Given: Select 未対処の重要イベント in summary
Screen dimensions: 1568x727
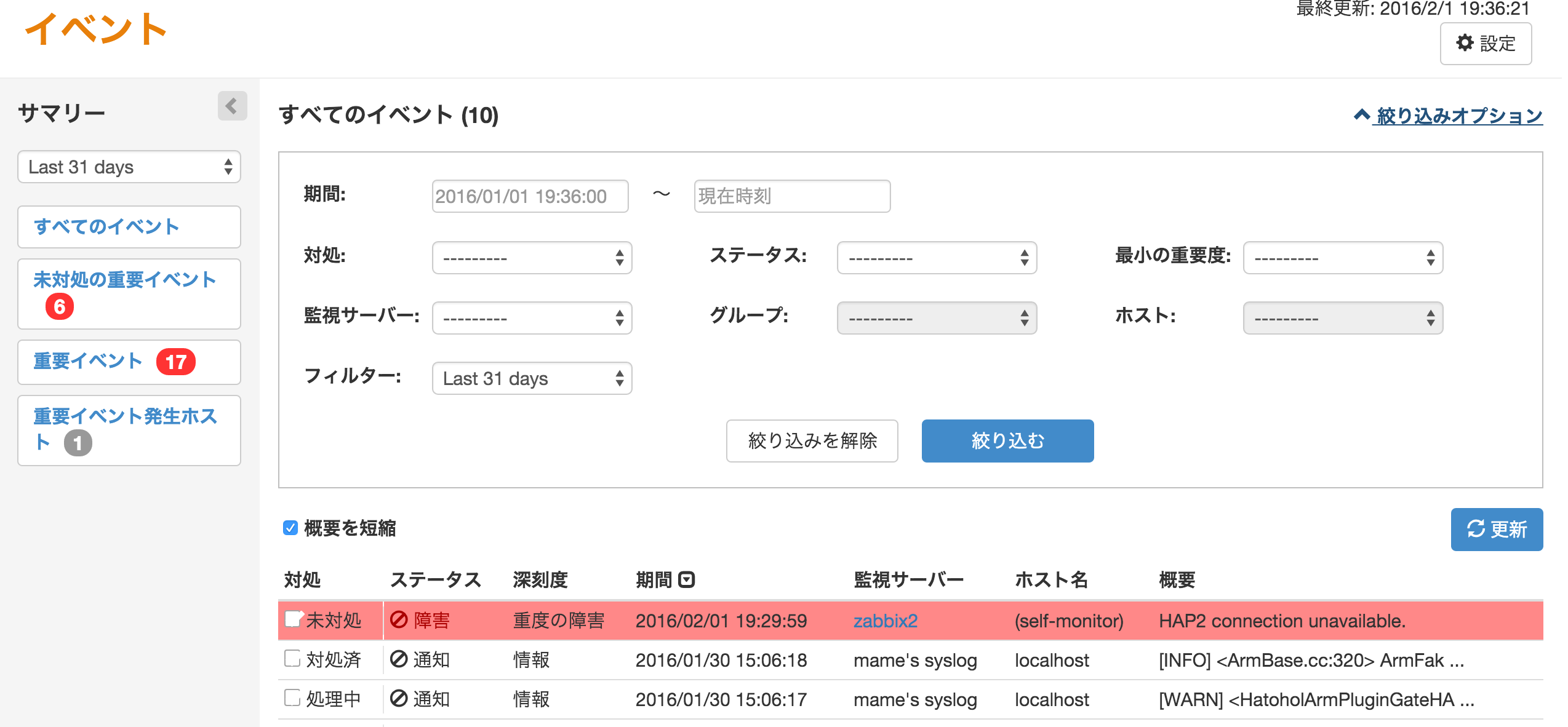Looking at the screenshot, I should (x=124, y=280).
